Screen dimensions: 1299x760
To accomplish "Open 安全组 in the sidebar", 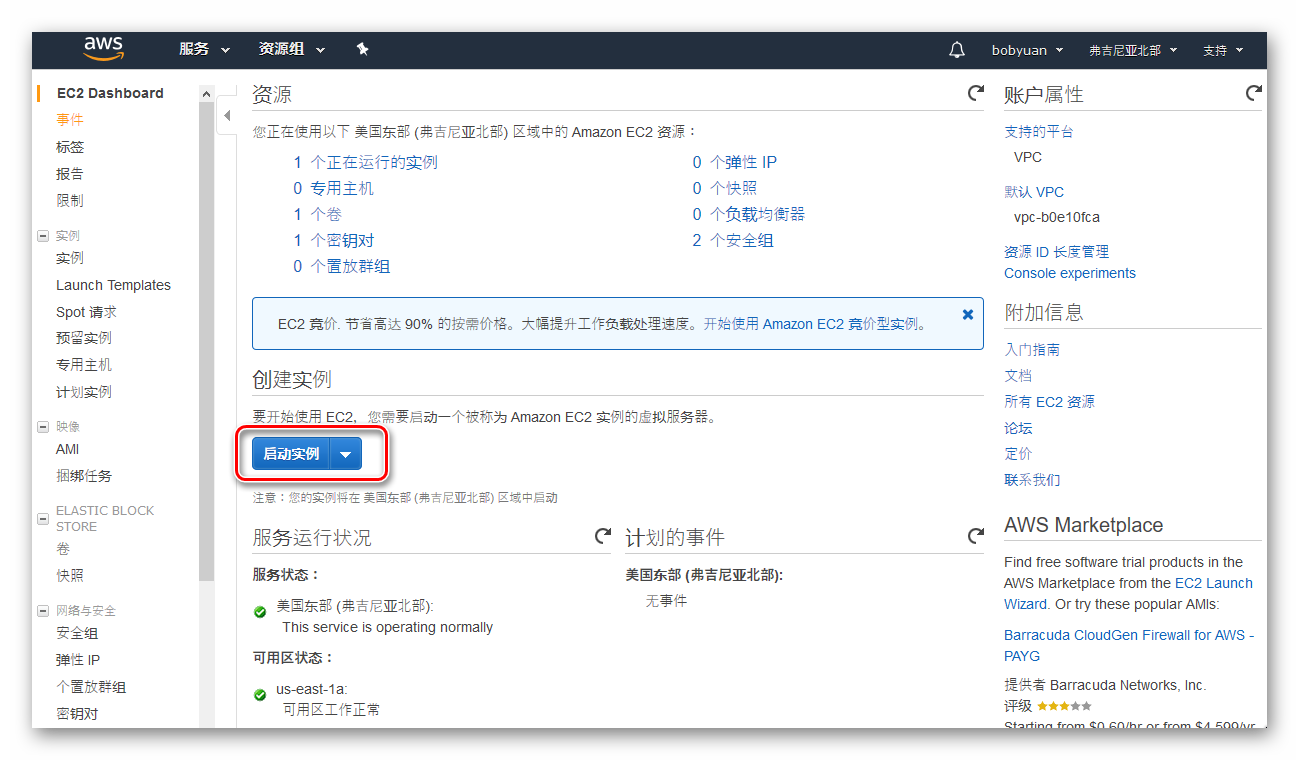I will pyautogui.click(x=77, y=633).
